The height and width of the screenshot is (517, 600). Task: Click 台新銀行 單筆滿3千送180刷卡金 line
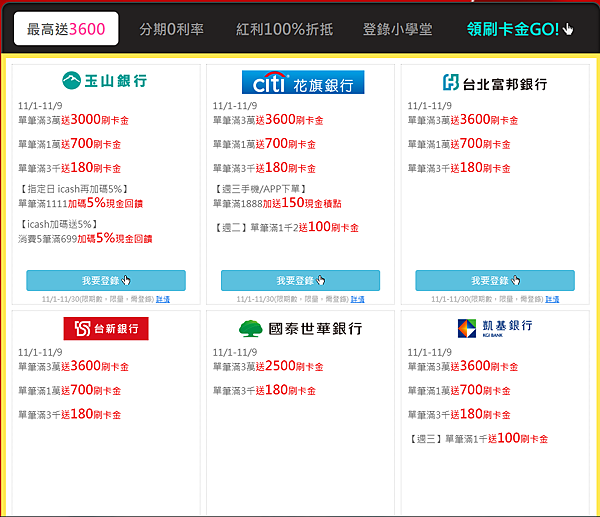(70, 414)
